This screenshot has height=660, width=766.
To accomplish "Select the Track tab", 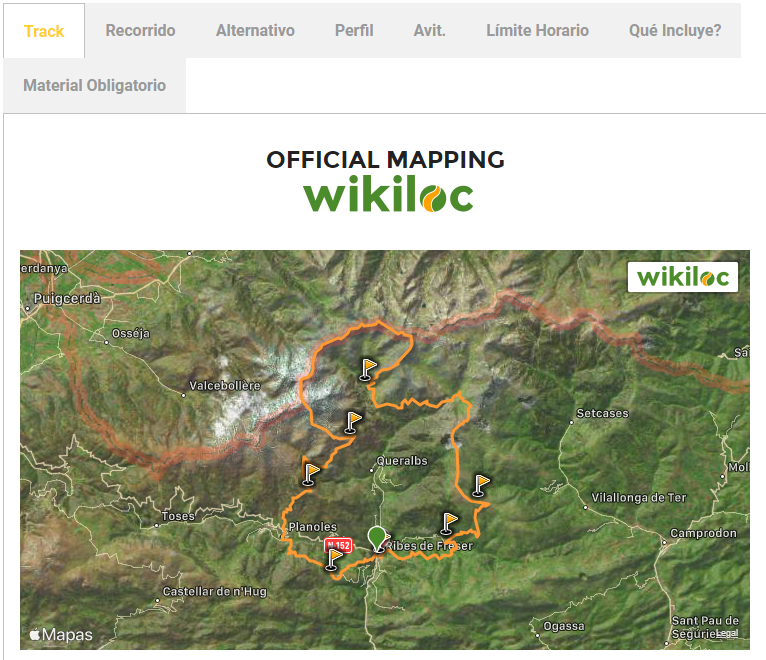I will 44,31.
